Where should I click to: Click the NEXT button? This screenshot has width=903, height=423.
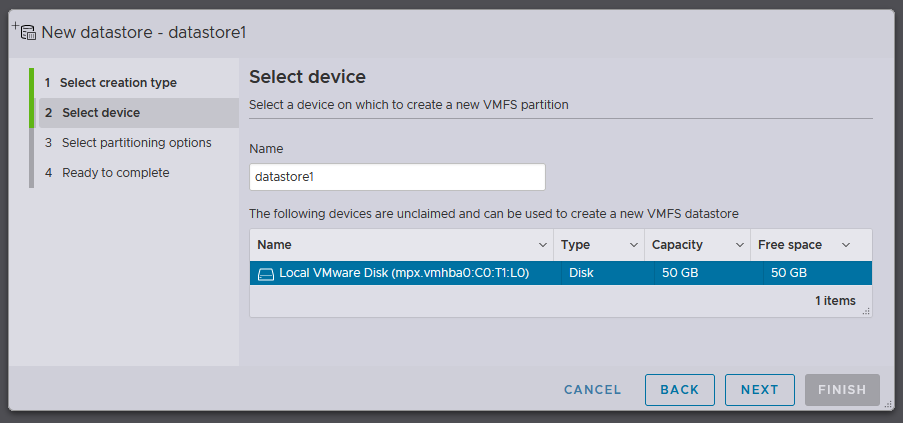pyautogui.click(x=760, y=390)
